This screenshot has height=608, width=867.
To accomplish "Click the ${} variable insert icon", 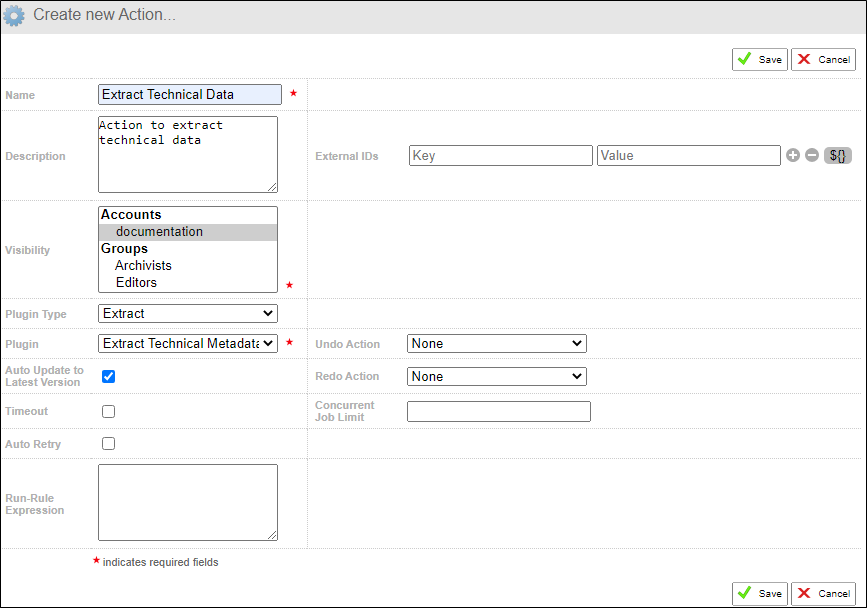I will pos(837,156).
